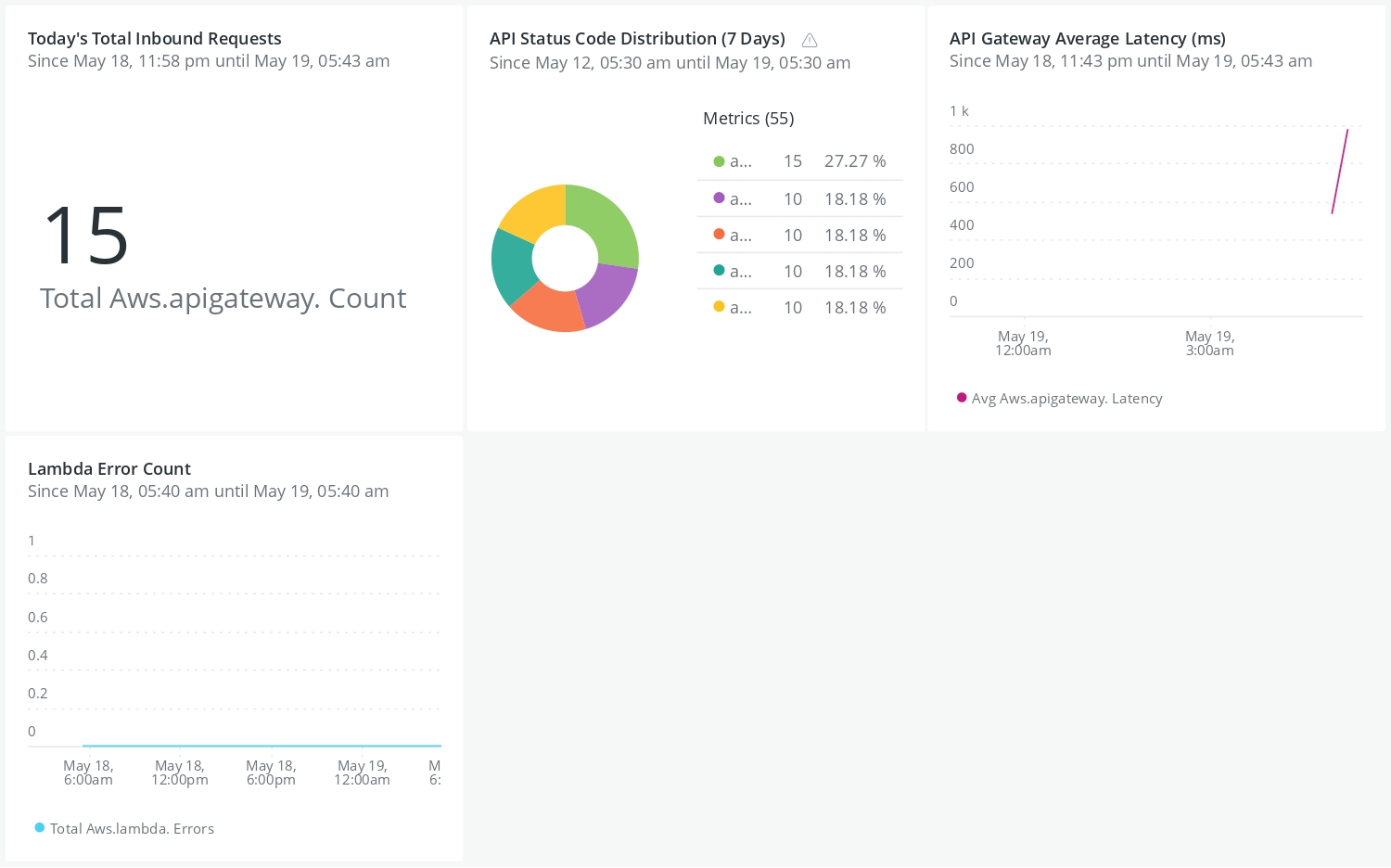
Task: Click the 0.6 label on Lambda y-axis
Action: pyautogui.click(x=37, y=618)
